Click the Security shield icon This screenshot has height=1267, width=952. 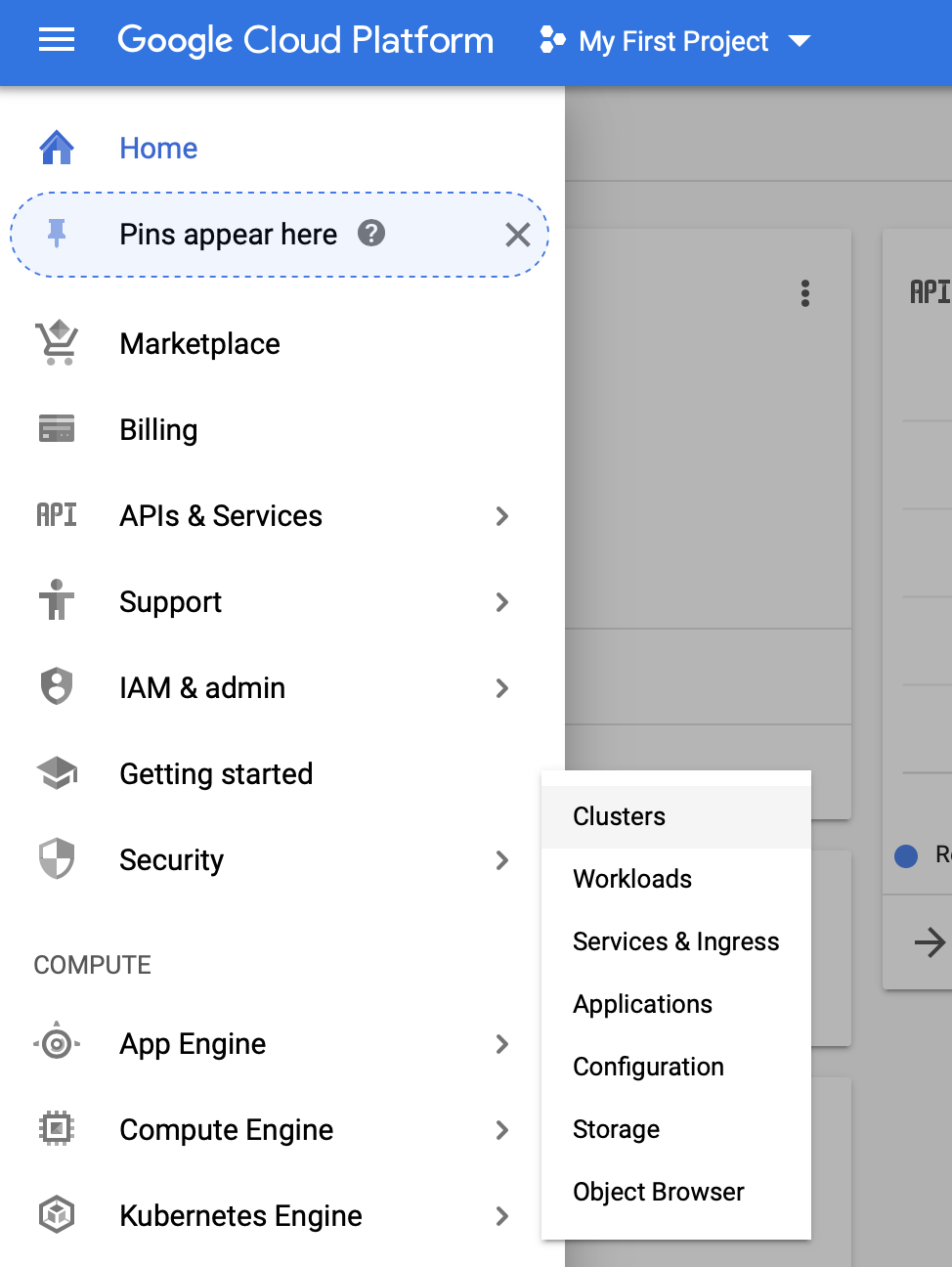click(x=57, y=858)
